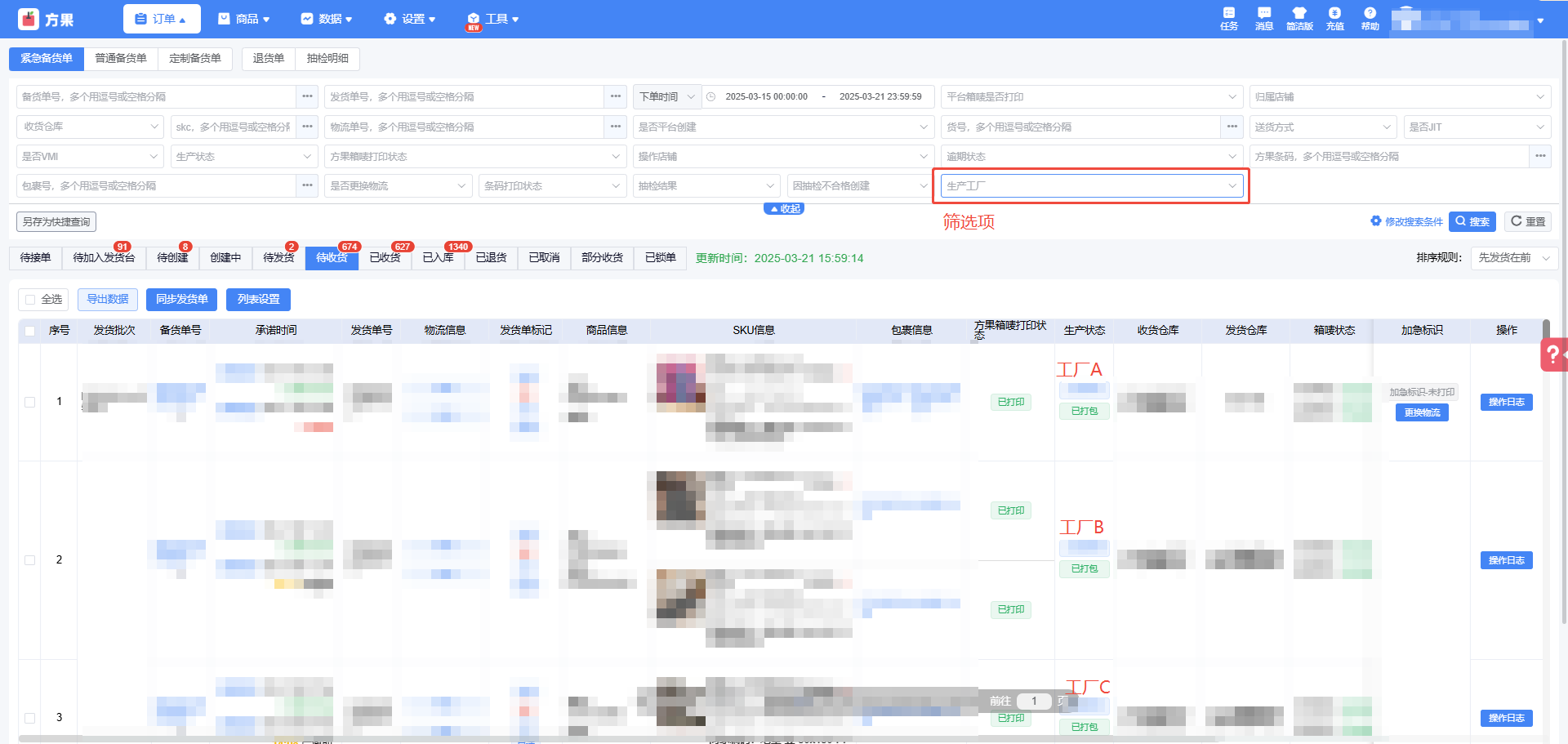Click the ellipsis beside 物流单号 field
The width and height of the screenshot is (1568, 744).
tap(616, 127)
